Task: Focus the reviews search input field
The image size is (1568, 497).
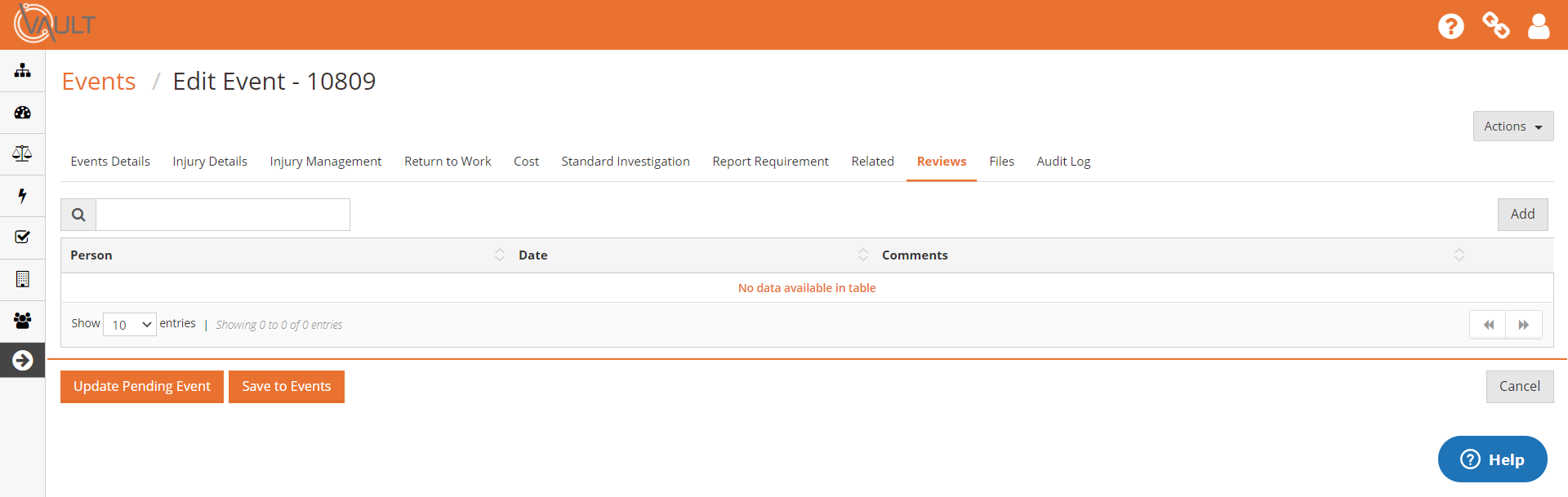Action: tap(223, 215)
